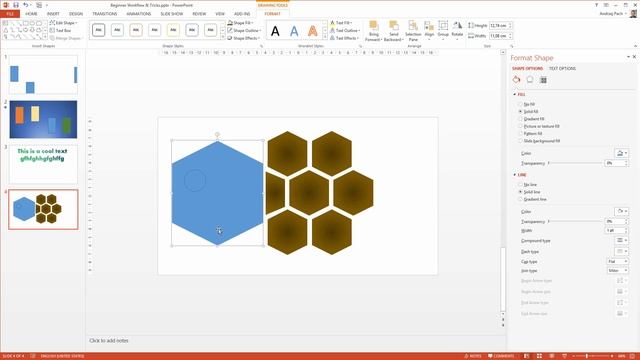The image size is (640, 360).
Task: Switch to Normal view in status bar
Action: click(x=527, y=356)
